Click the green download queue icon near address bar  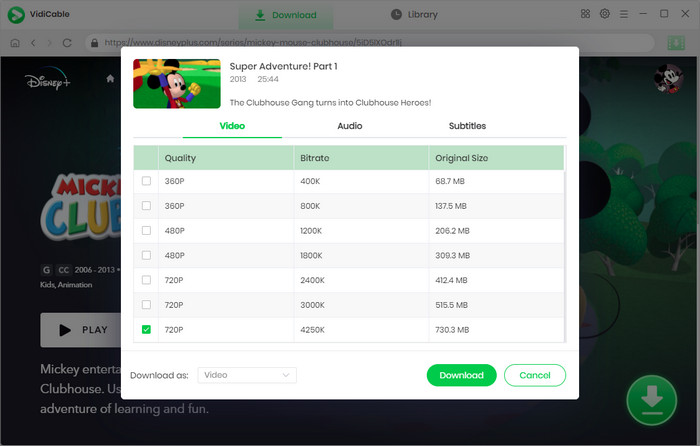(x=676, y=43)
